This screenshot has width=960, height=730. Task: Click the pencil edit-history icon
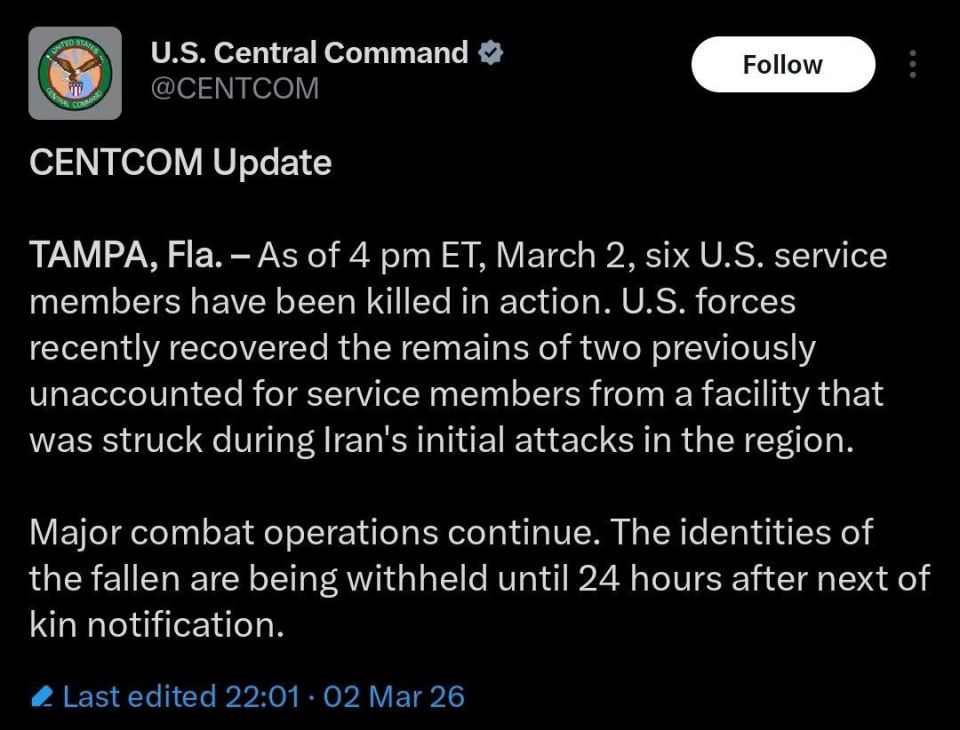pyautogui.click(x=42, y=696)
